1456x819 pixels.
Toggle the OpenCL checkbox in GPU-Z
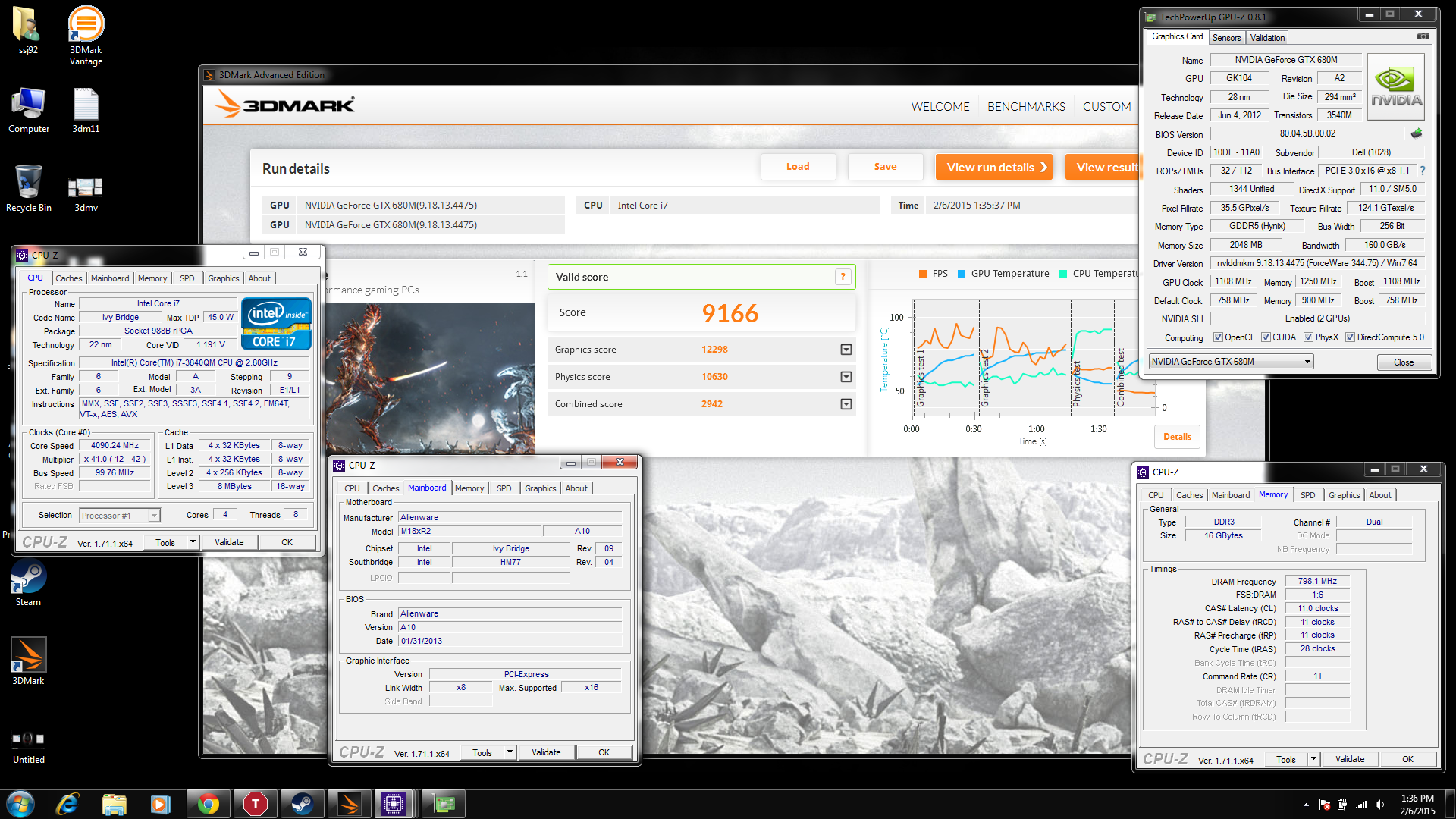[1218, 337]
